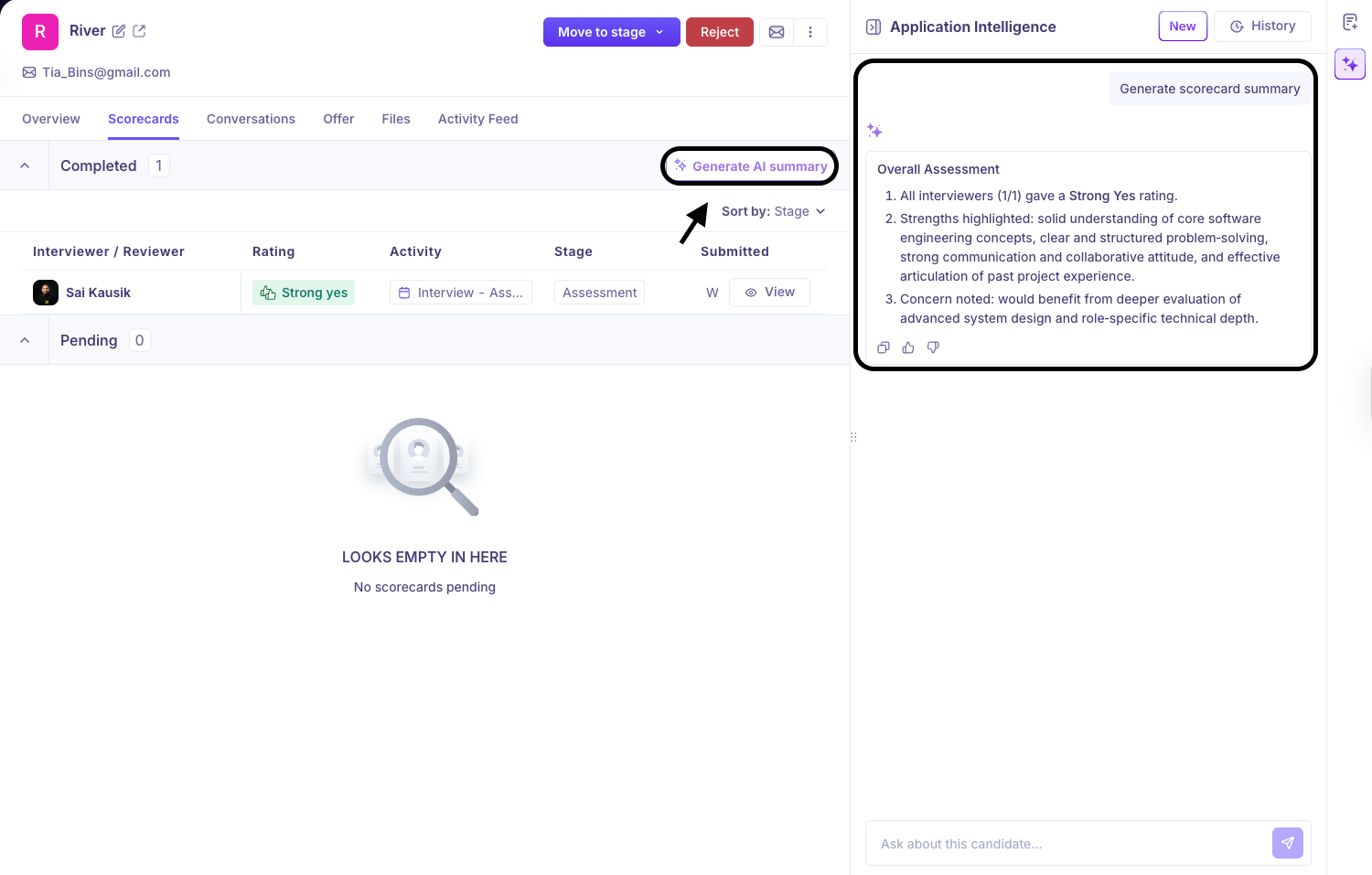
Task: Open the Move to stage dropdown
Action: [611, 32]
